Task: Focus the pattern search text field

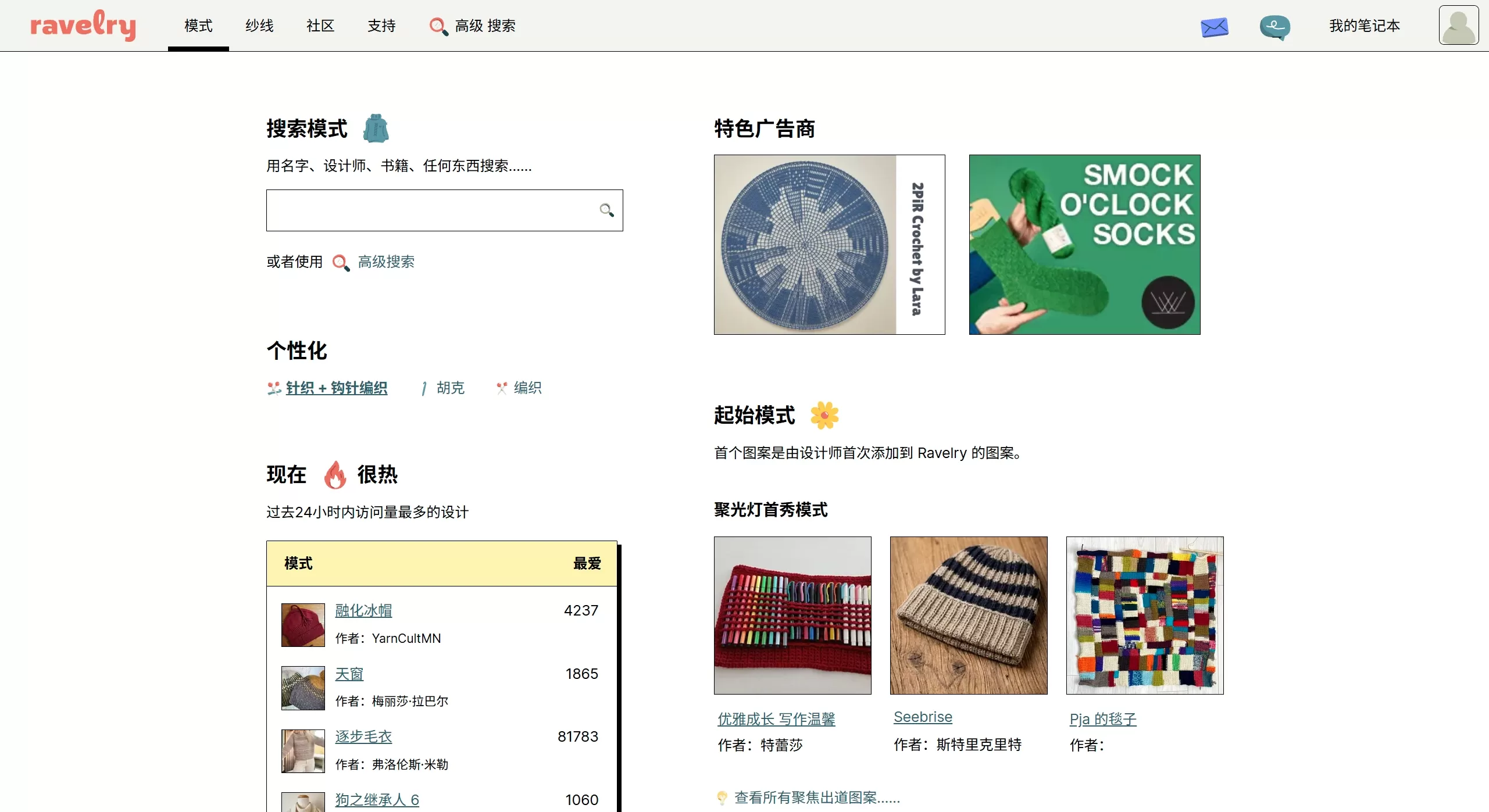Action: pyautogui.click(x=430, y=210)
